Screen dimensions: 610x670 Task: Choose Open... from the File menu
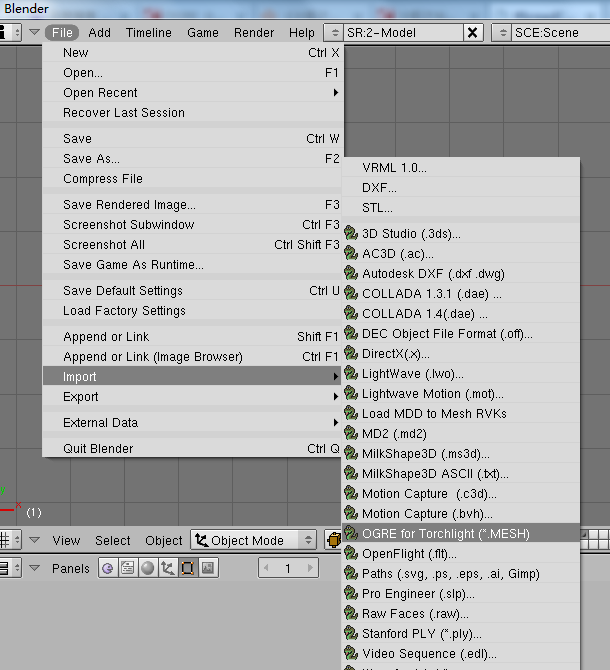193,73
